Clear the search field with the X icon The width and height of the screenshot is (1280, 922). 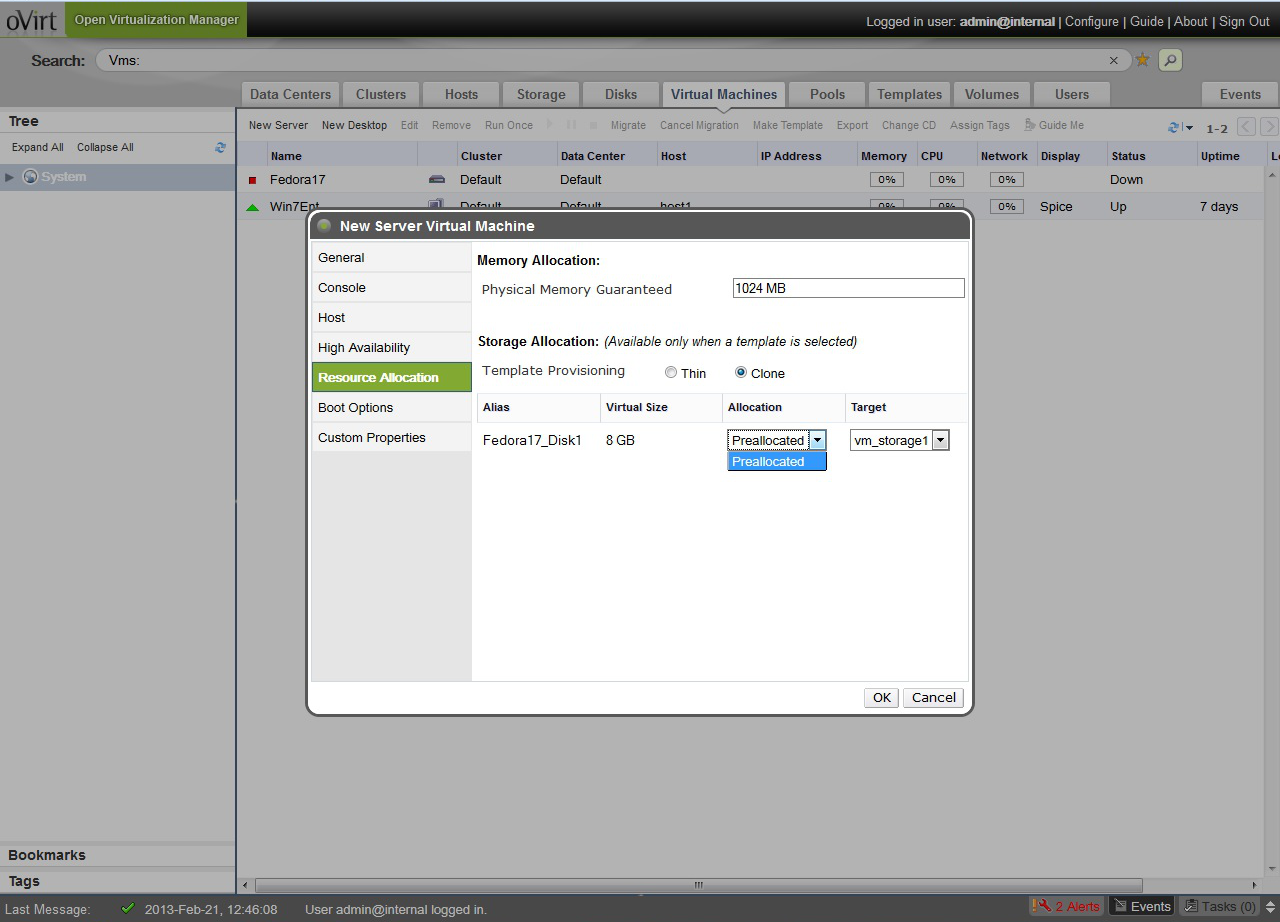point(1114,61)
